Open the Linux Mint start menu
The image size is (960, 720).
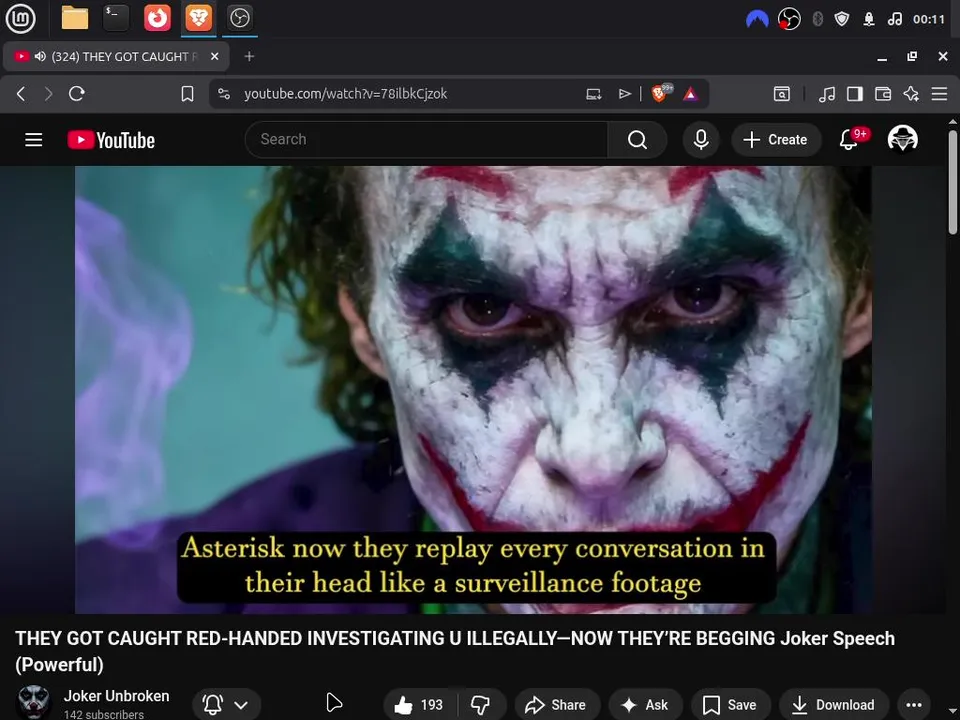(x=20, y=18)
